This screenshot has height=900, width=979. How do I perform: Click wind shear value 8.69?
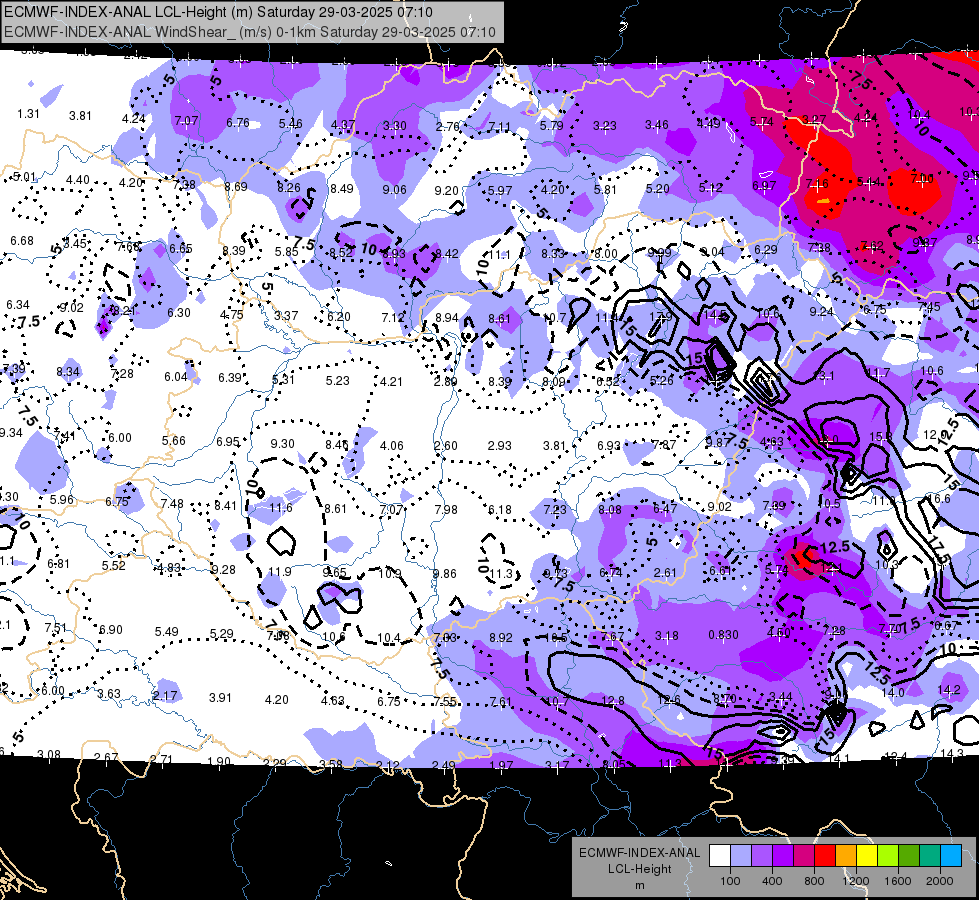pos(236,186)
